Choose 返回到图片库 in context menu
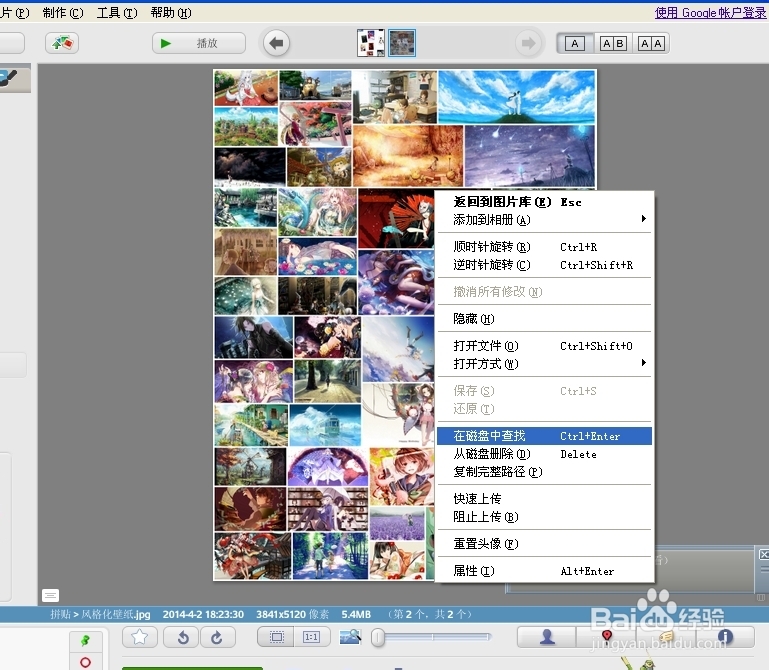 pos(544,202)
